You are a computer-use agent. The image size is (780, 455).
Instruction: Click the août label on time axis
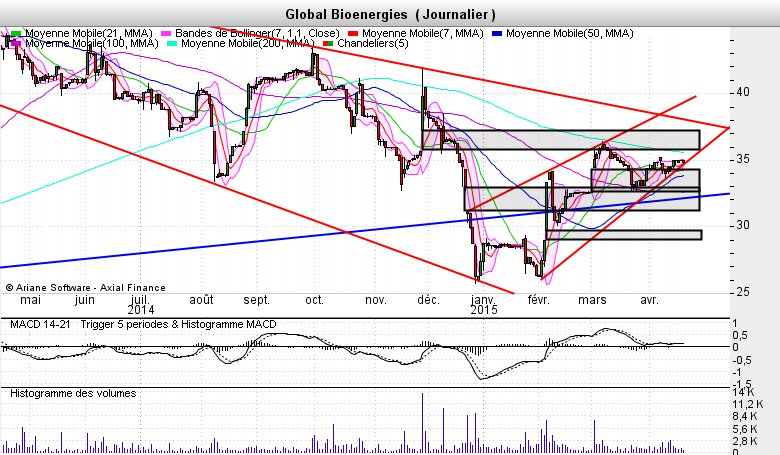click(x=201, y=300)
